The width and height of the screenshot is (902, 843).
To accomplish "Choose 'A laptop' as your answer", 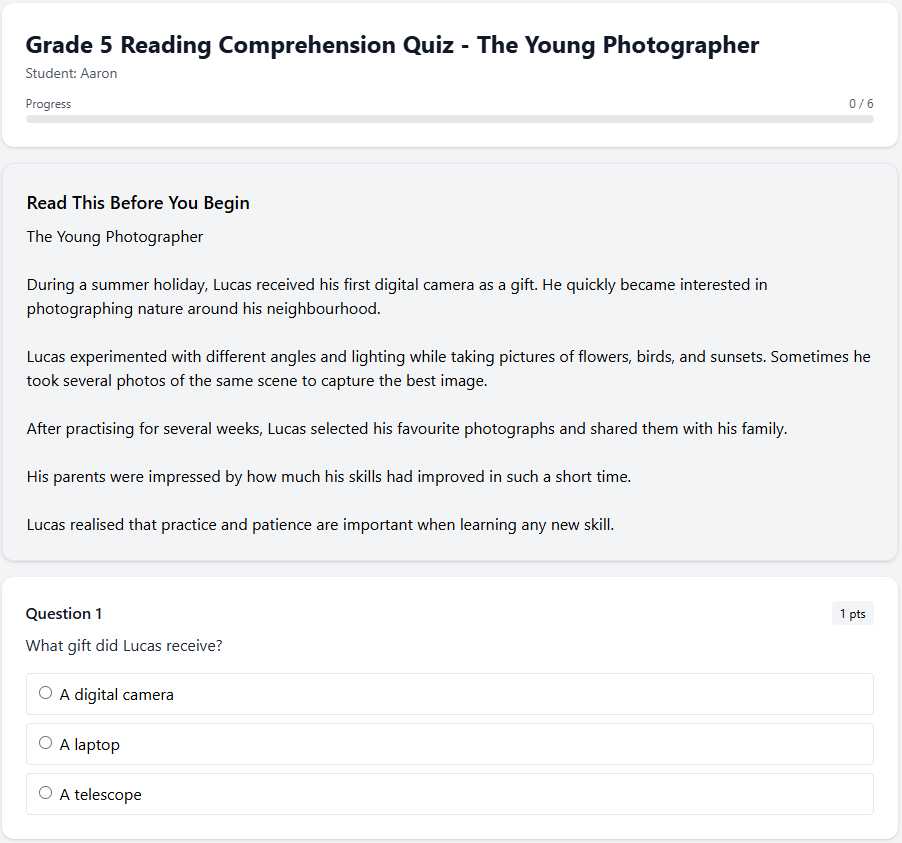I will (45, 742).
